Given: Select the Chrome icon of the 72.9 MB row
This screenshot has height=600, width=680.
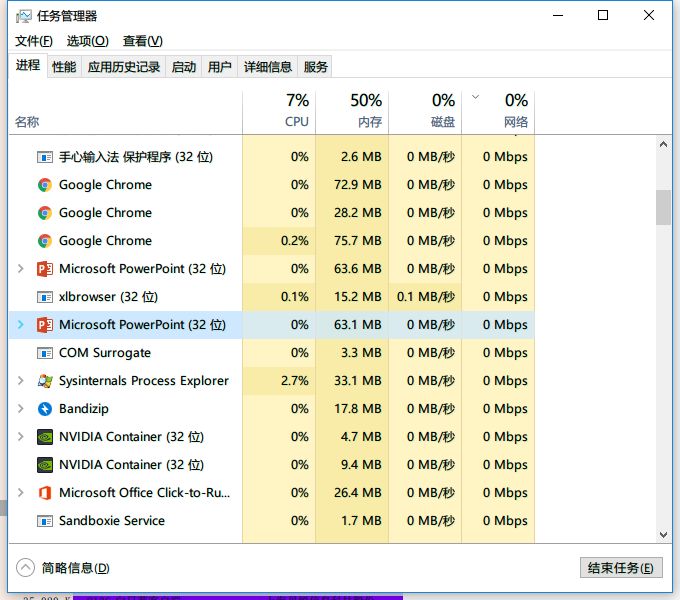Looking at the screenshot, I should (45, 185).
